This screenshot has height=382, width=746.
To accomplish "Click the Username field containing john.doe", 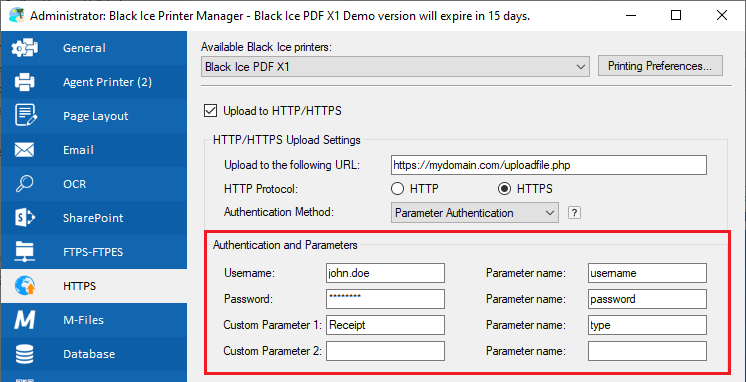I will coord(385,273).
